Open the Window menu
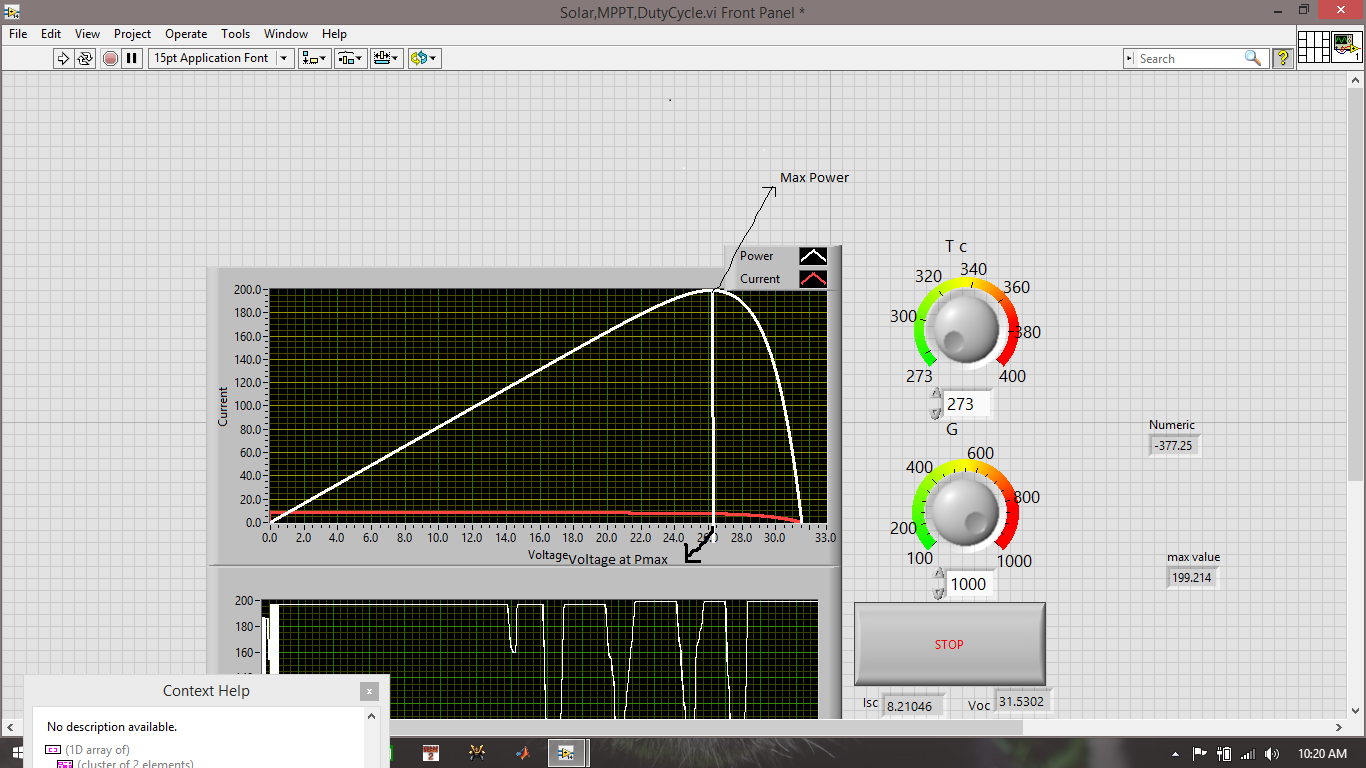Screen dimensions: 1366x768 tap(286, 33)
